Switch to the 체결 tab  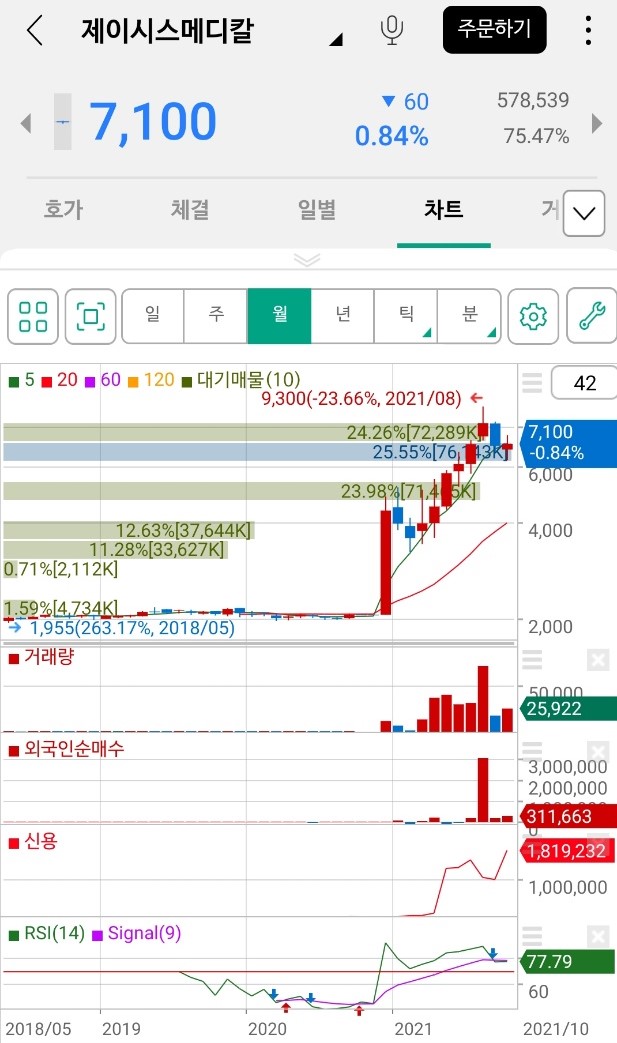click(x=190, y=210)
